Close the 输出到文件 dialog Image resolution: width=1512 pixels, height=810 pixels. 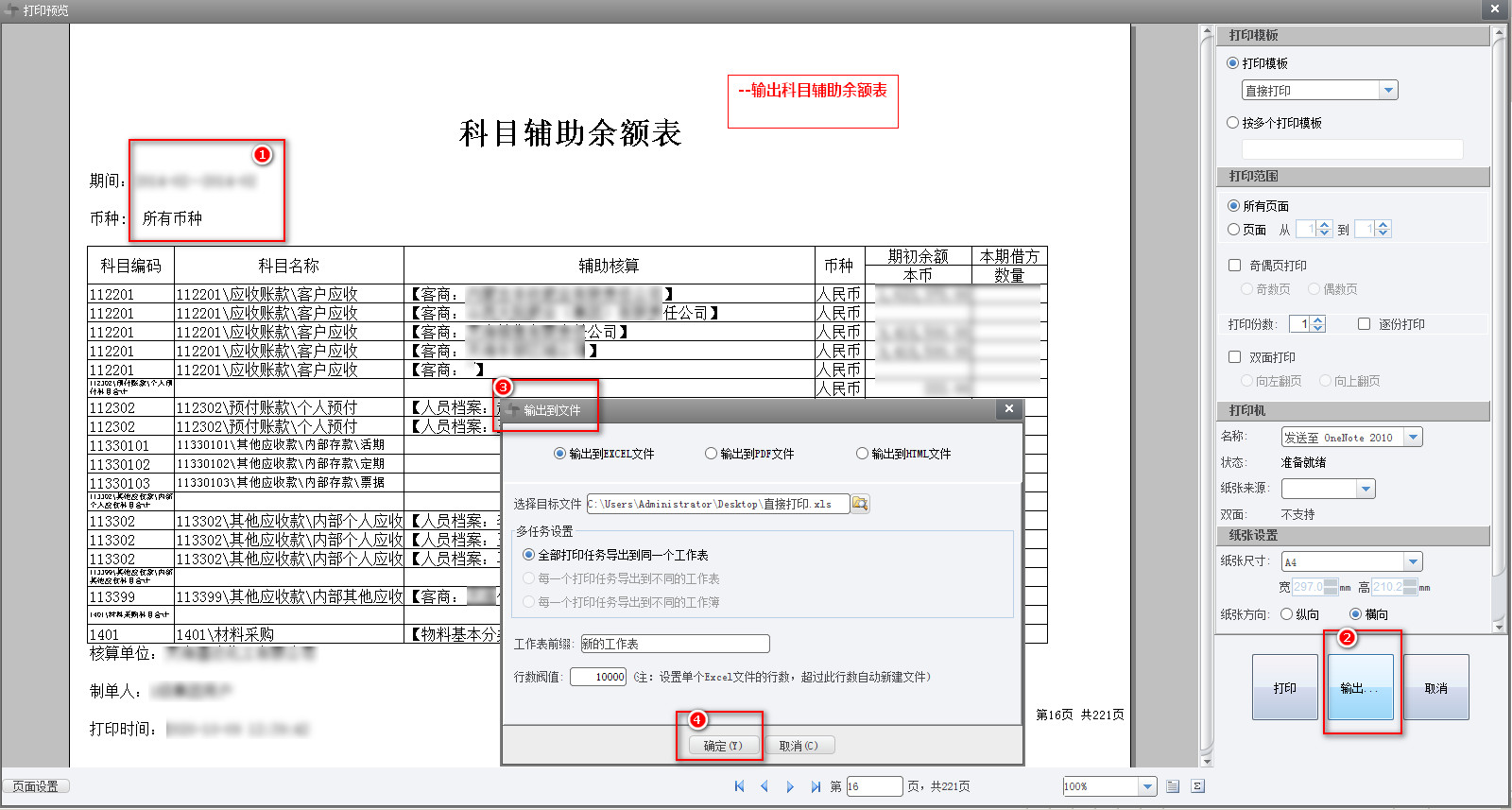click(1009, 409)
